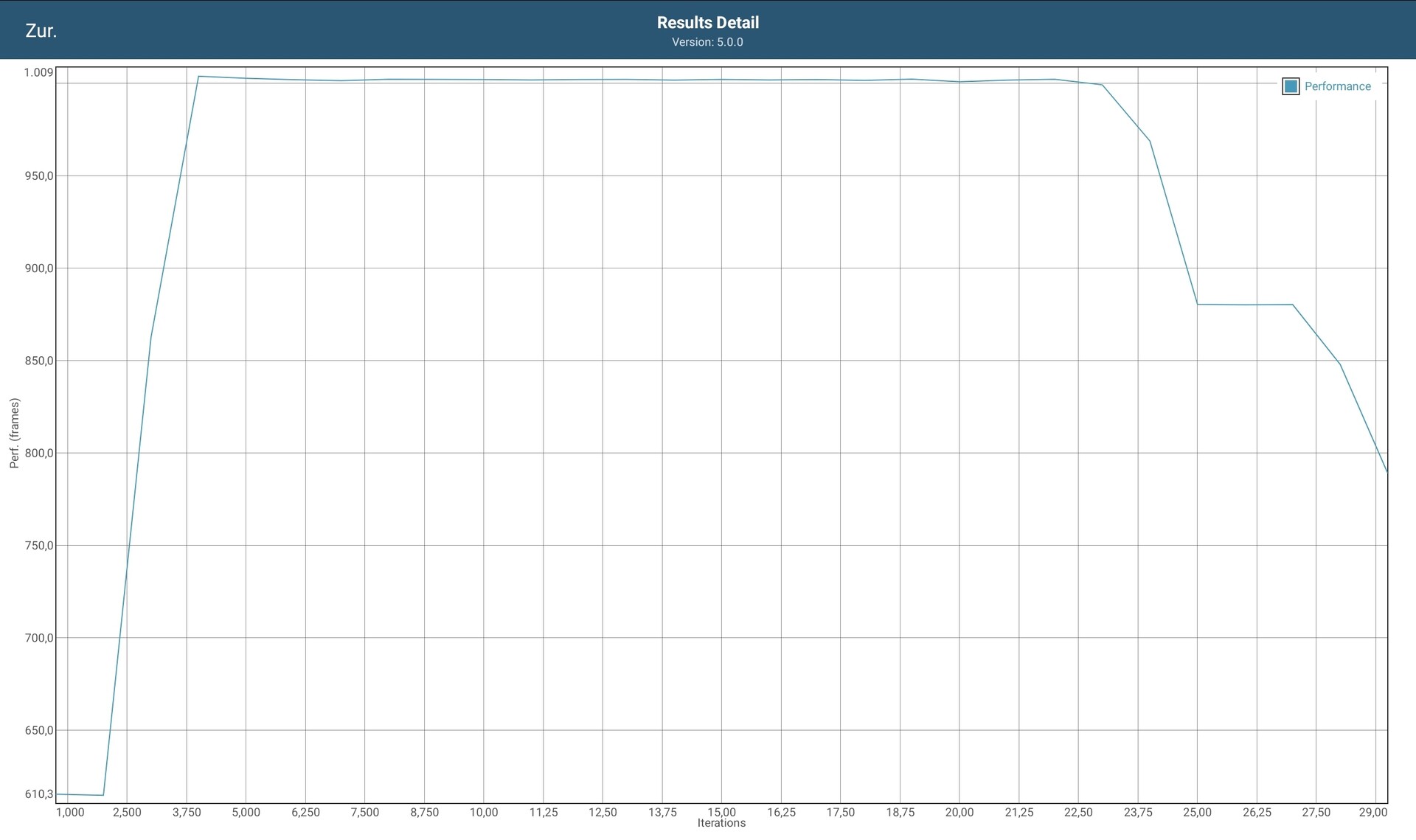Click the 2,500 x-axis label
The image size is (1416, 840).
pyautogui.click(x=127, y=812)
